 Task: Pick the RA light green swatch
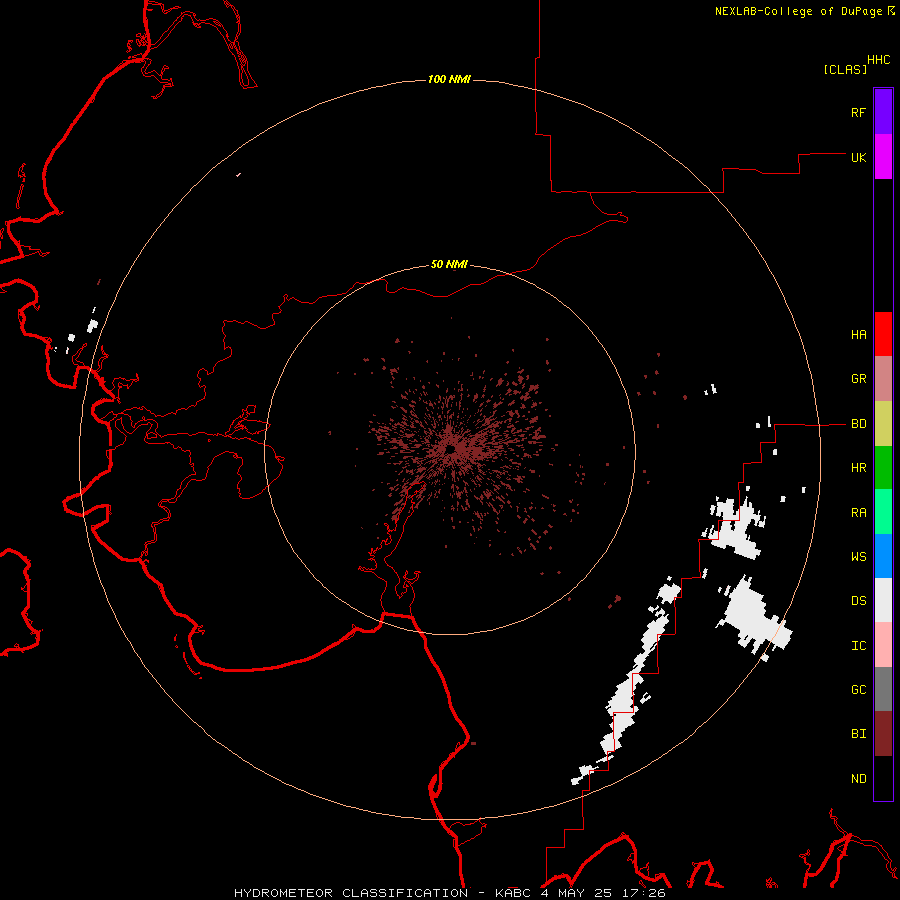coord(883,512)
